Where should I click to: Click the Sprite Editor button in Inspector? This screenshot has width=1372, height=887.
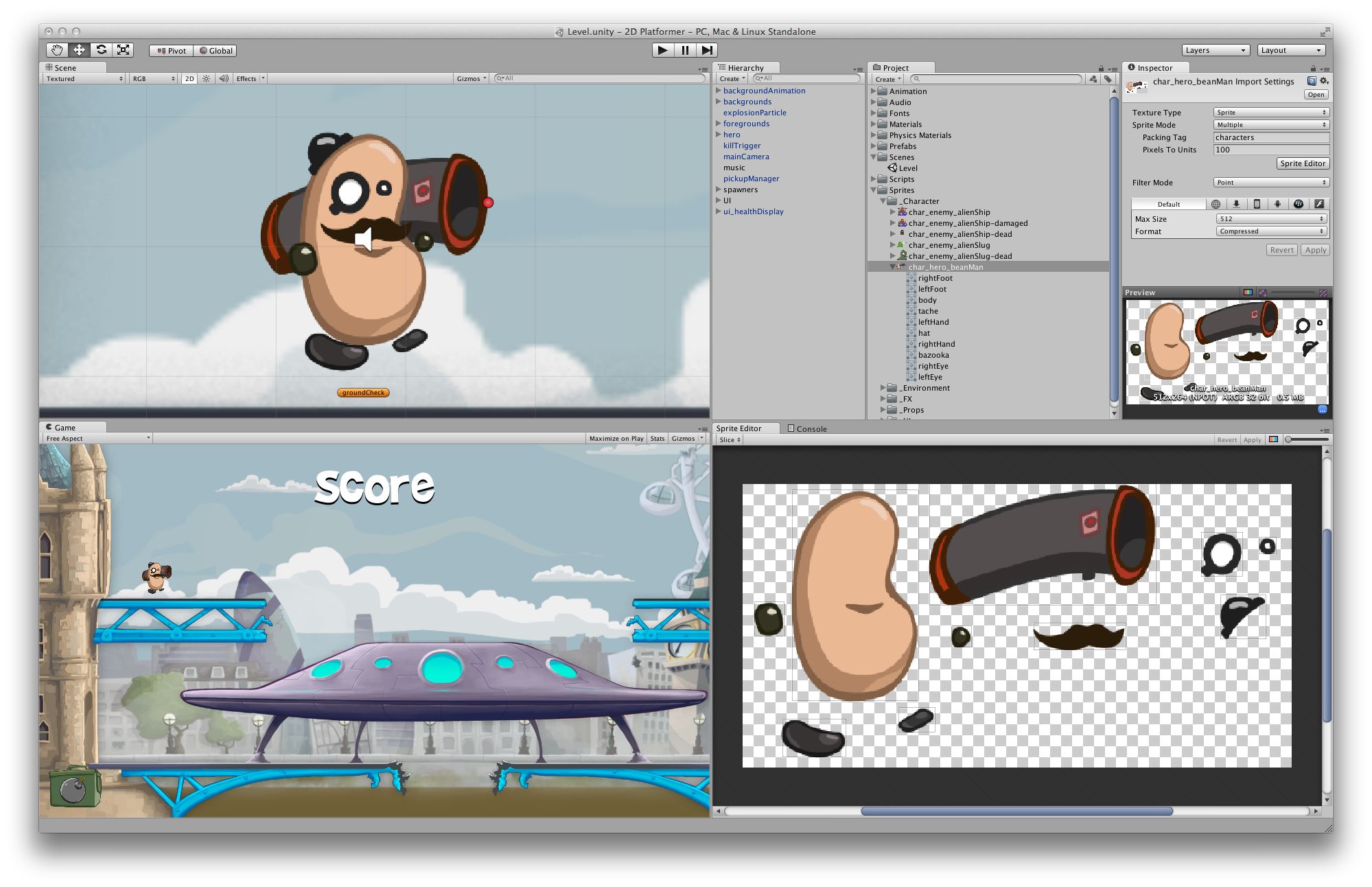pyautogui.click(x=1302, y=163)
